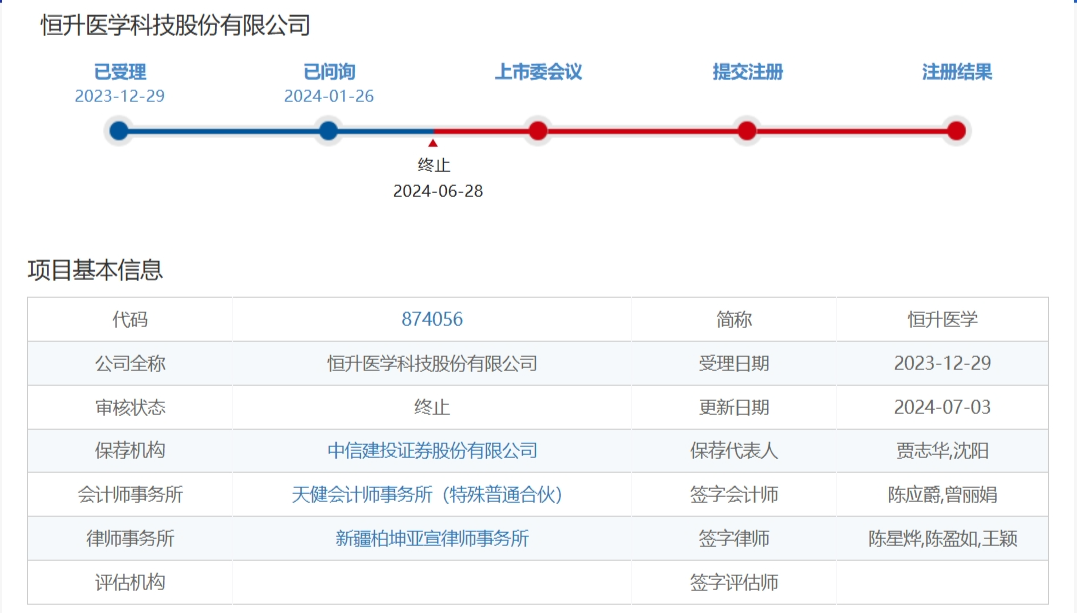Click the company title 恒升医学科技股份有限公司
This screenshot has width=1077, height=613.
(174, 23)
